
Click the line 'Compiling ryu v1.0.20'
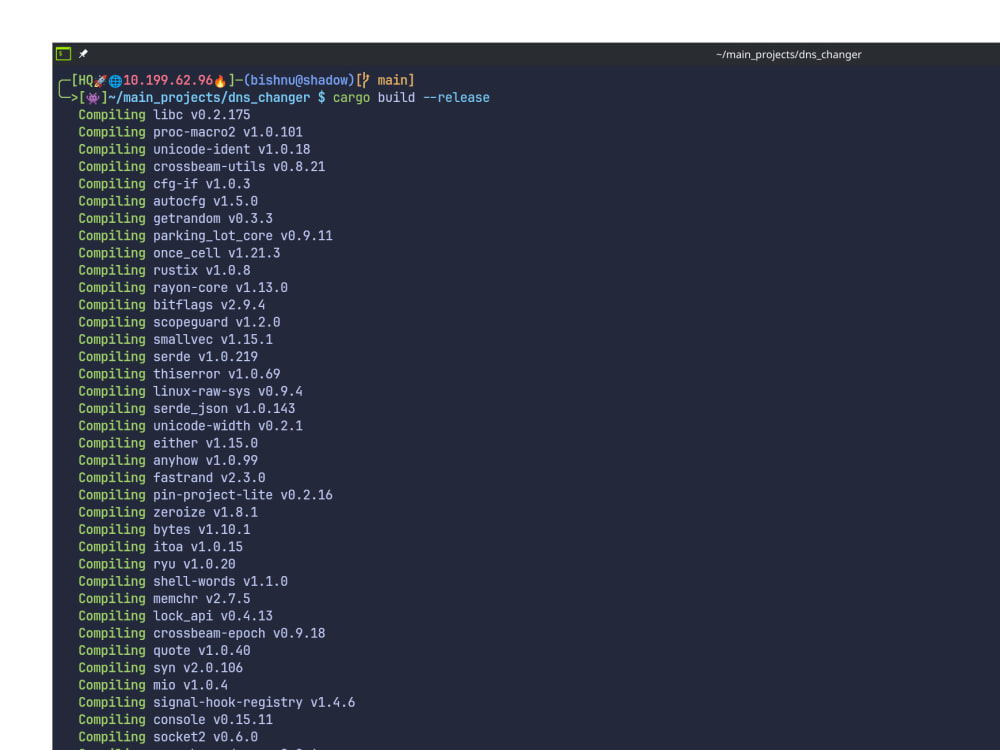pyautogui.click(x=156, y=564)
